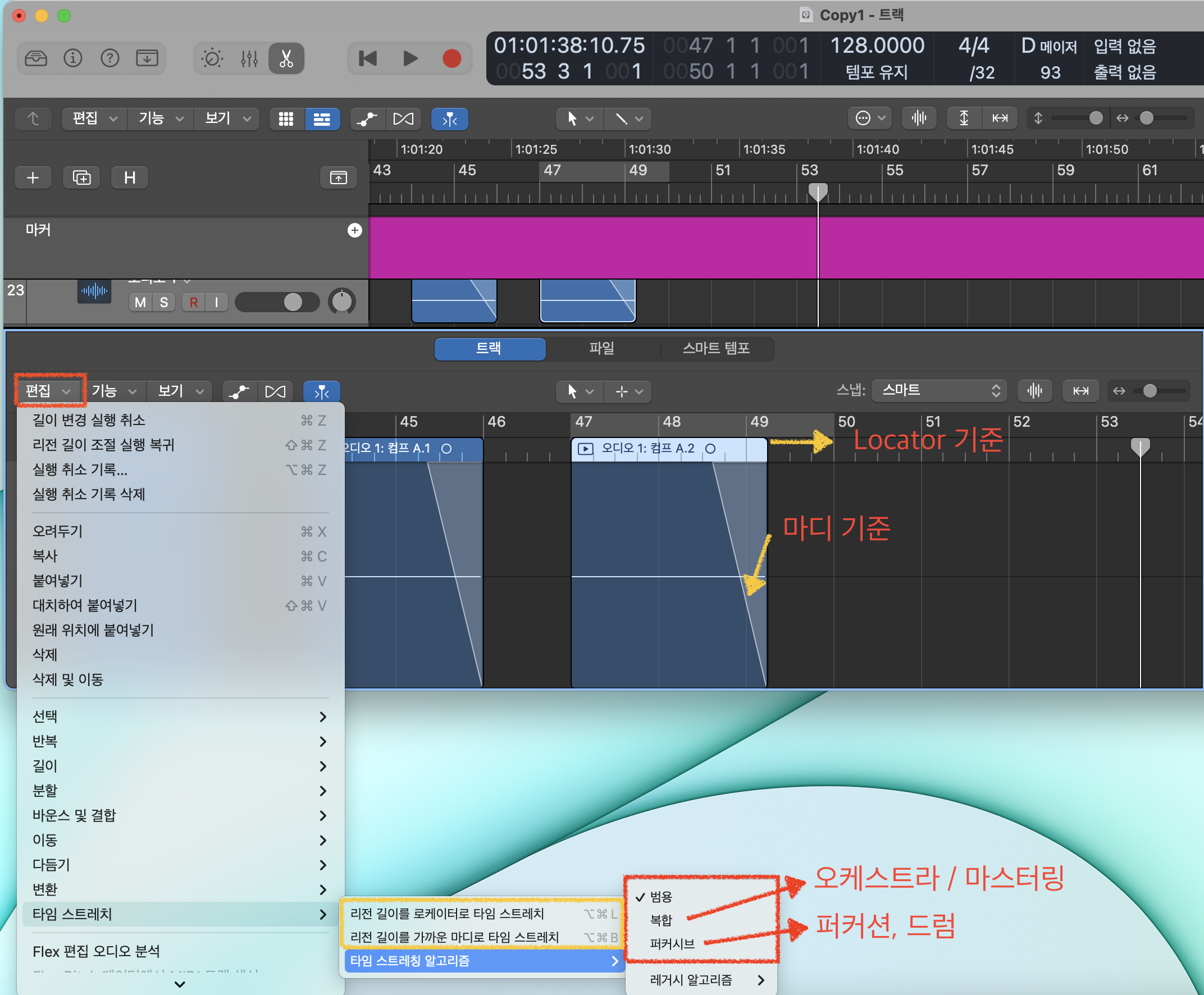The height and width of the screenshot is (995, 1204).
Task: Switch to the 파일 tab
Action: [601, 349]
